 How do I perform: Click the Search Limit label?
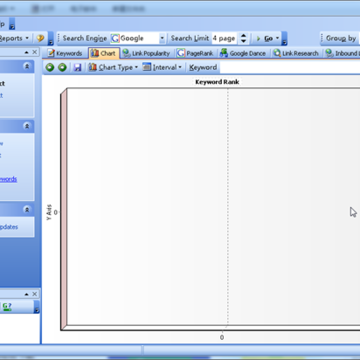pos(190,38)
